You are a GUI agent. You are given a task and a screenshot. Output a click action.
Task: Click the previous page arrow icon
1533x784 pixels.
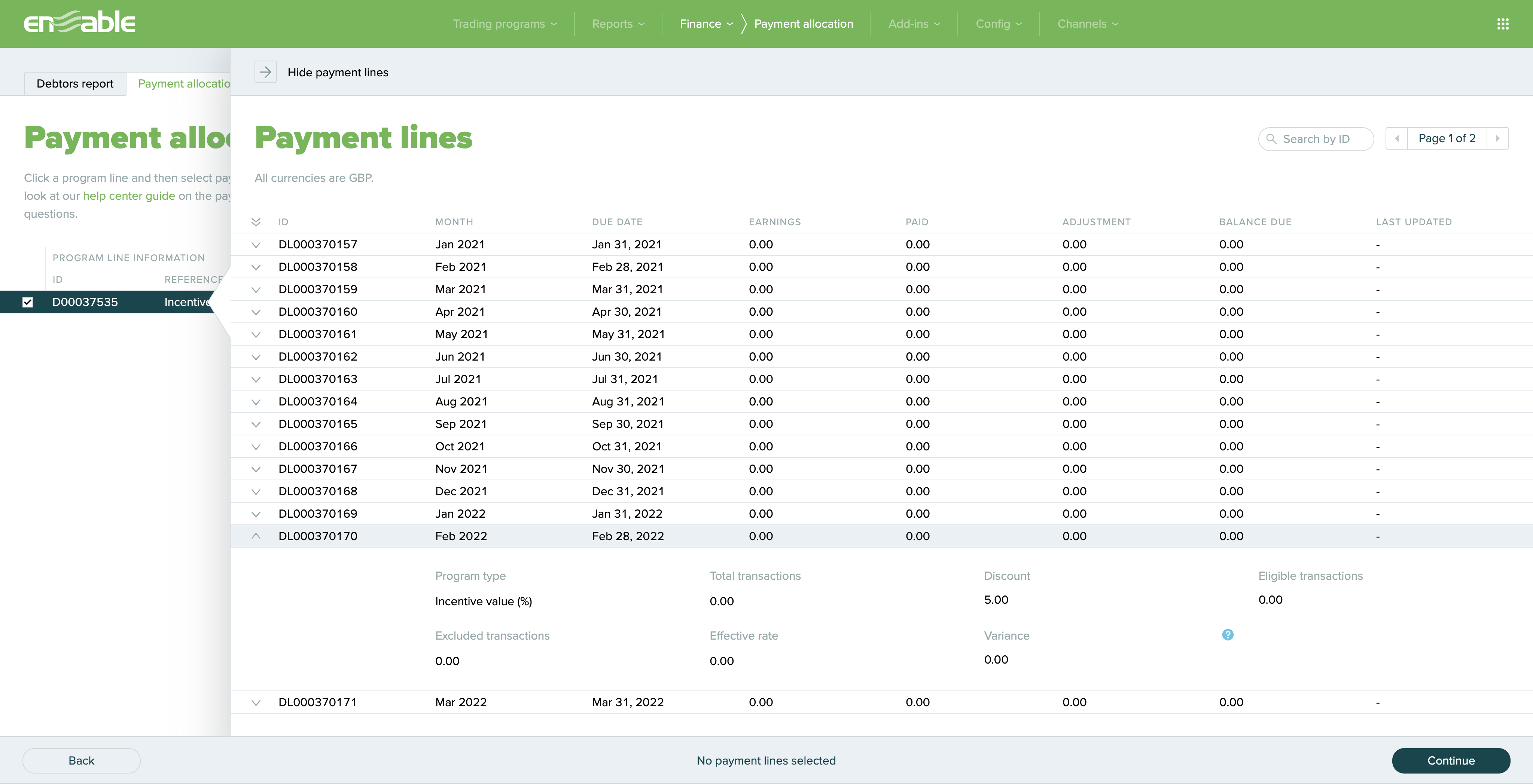[x=1397, y=138]
